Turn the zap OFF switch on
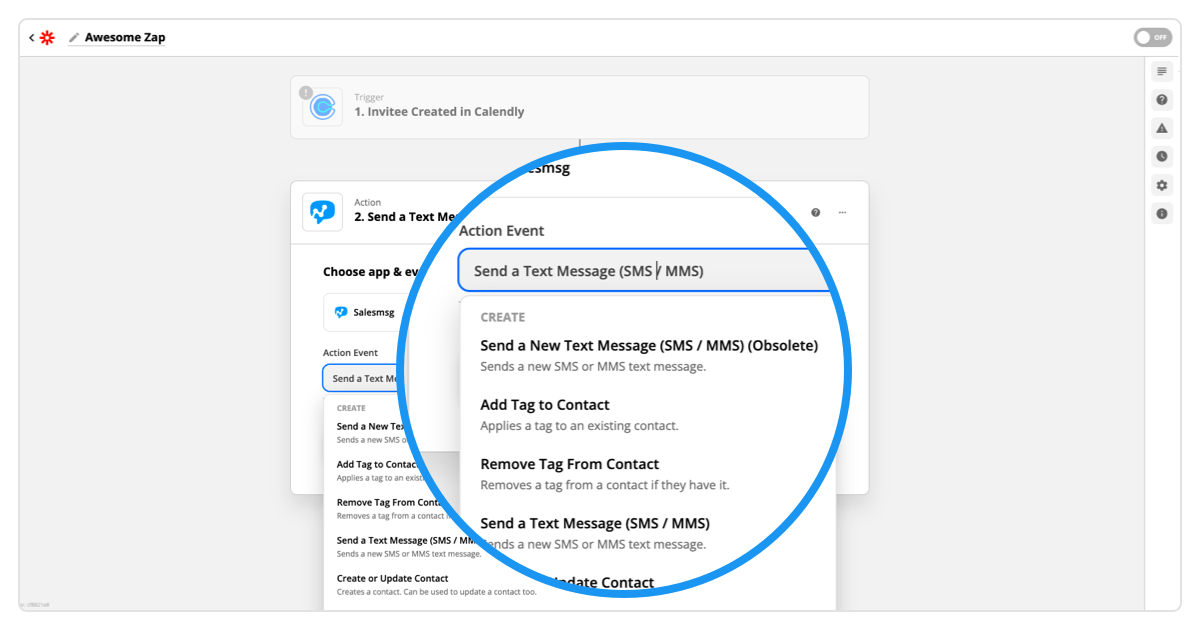This screenshot has width=1200, height=630. tap(1152, 37)
